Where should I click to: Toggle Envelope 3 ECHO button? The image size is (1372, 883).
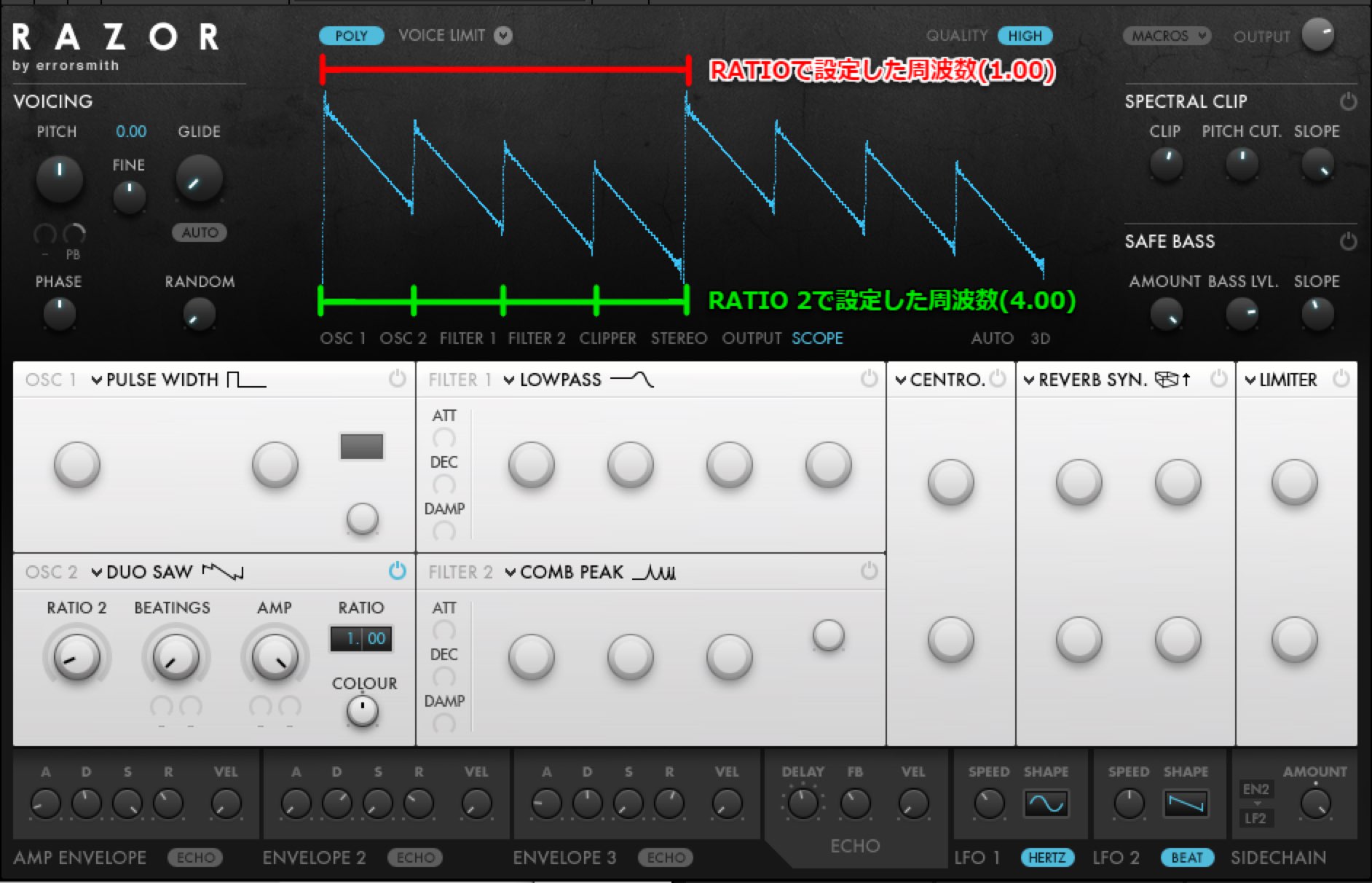pyautogui.click(x=666, y=858)
